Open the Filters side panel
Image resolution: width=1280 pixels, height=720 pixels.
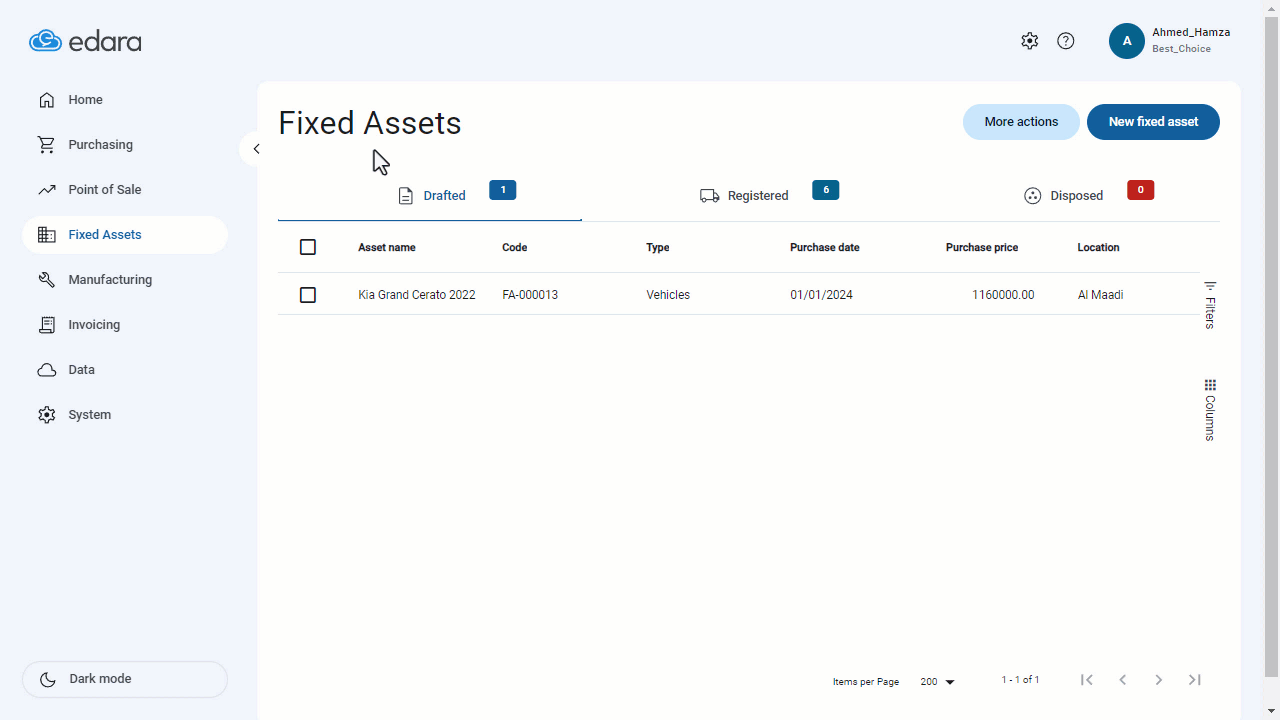point(1210,305)
